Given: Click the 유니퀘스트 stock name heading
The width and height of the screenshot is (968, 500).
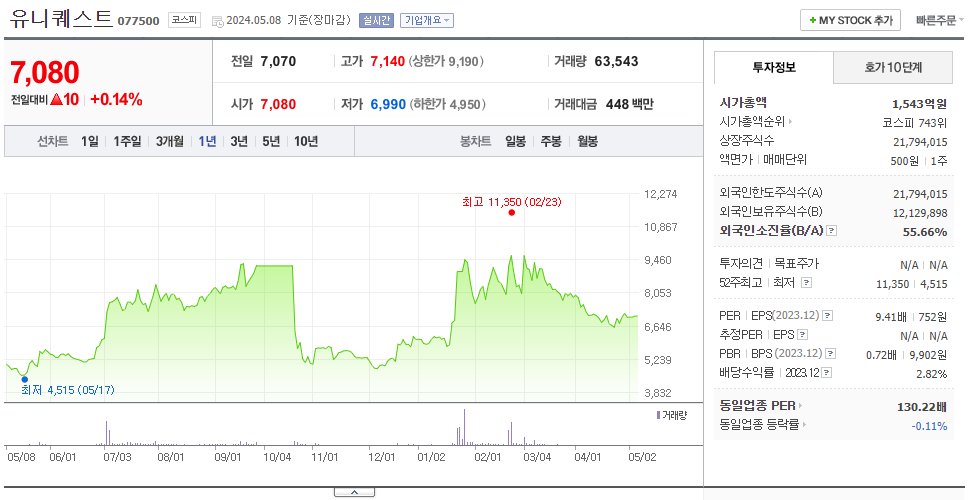Looking at the screenshot, I should pyautogui.click(x=61, y=19).
